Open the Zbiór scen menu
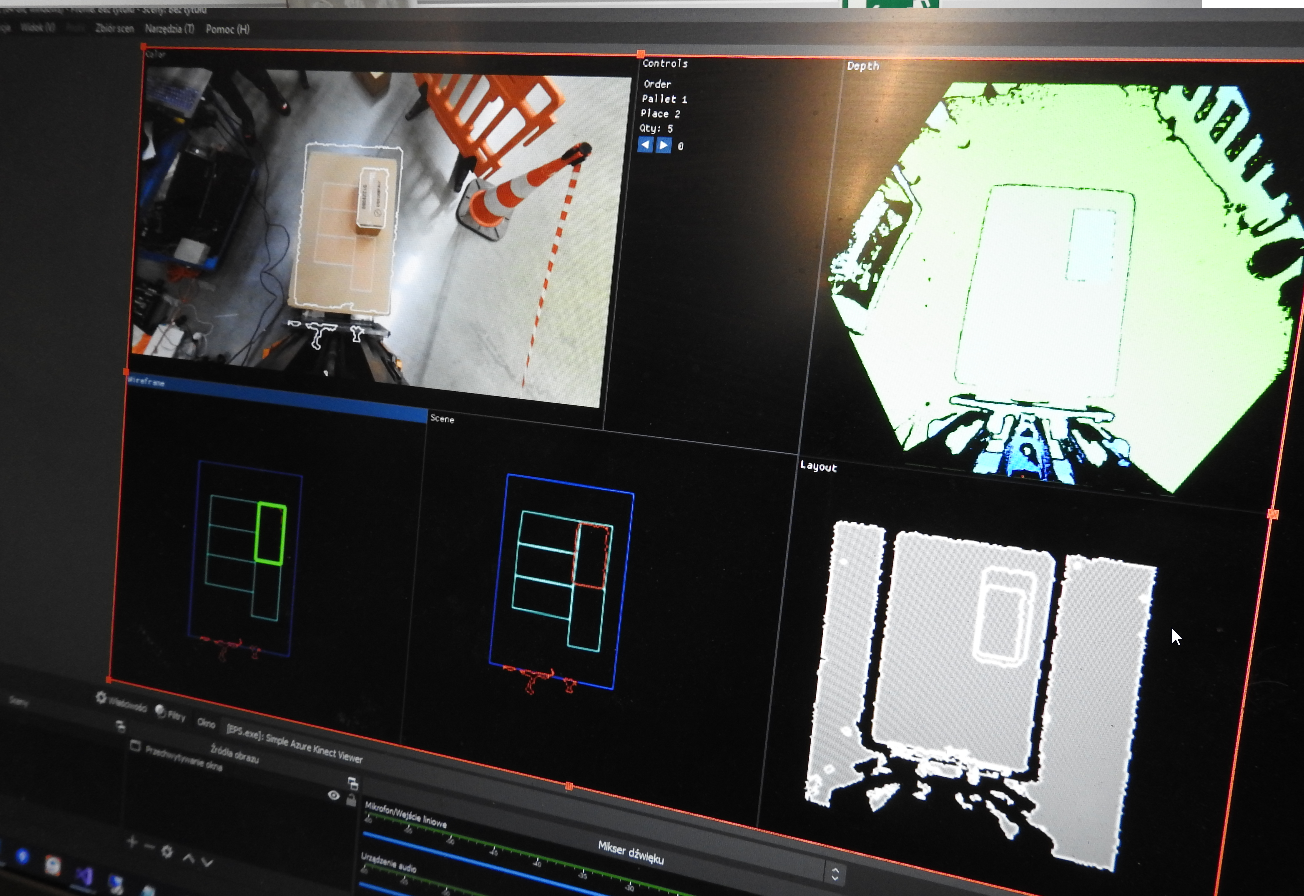This screenshot has height=896, width=1304. tap(114, 29)
